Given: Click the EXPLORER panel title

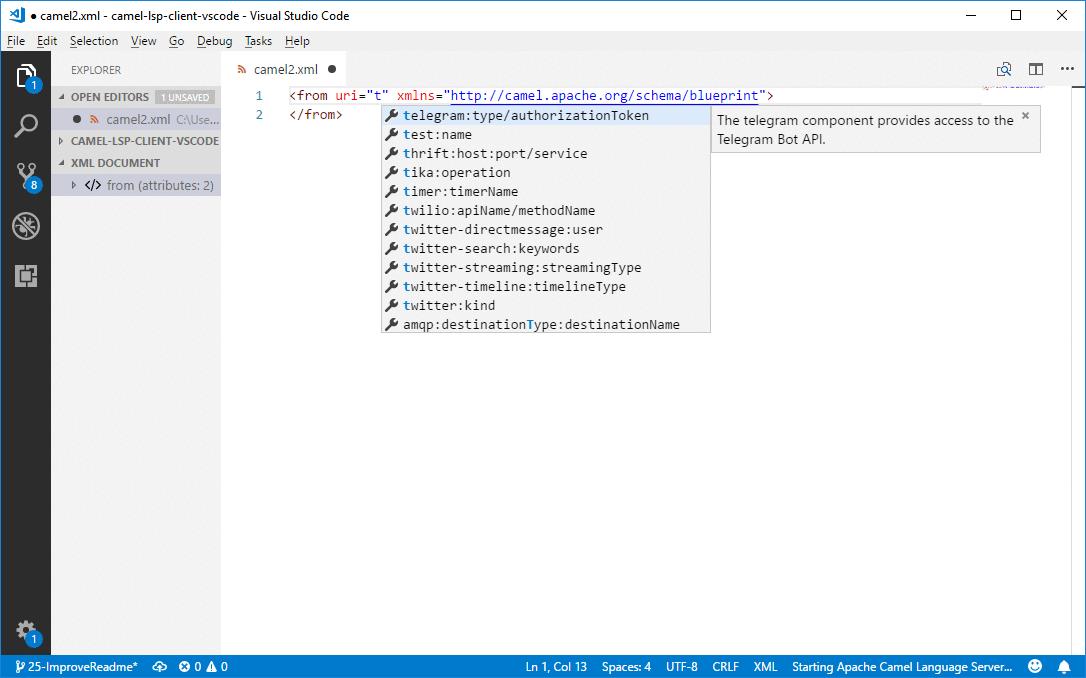Looking at the screenshot, I should (96, 70).
